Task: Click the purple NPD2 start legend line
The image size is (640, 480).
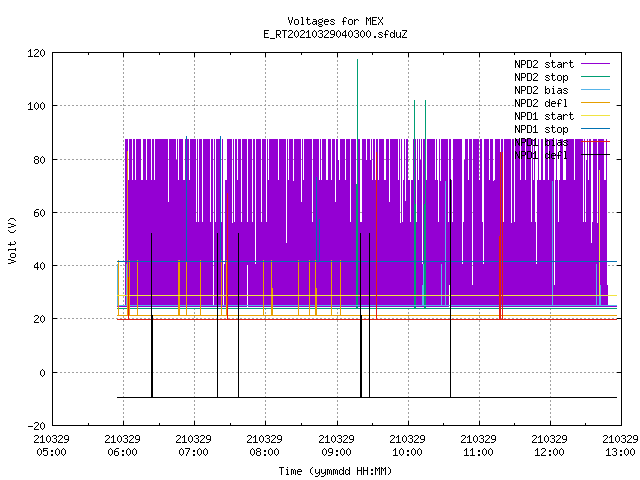Action: [x=595, y=64]
